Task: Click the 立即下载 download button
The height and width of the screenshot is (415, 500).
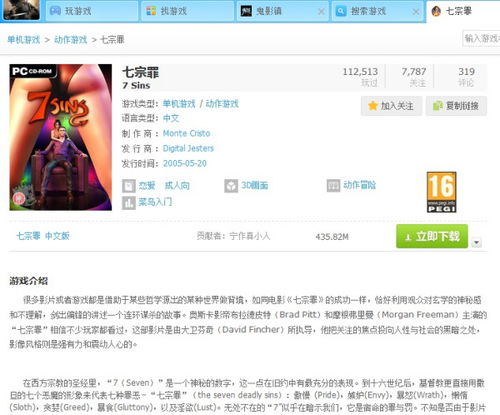Action: 432,236
